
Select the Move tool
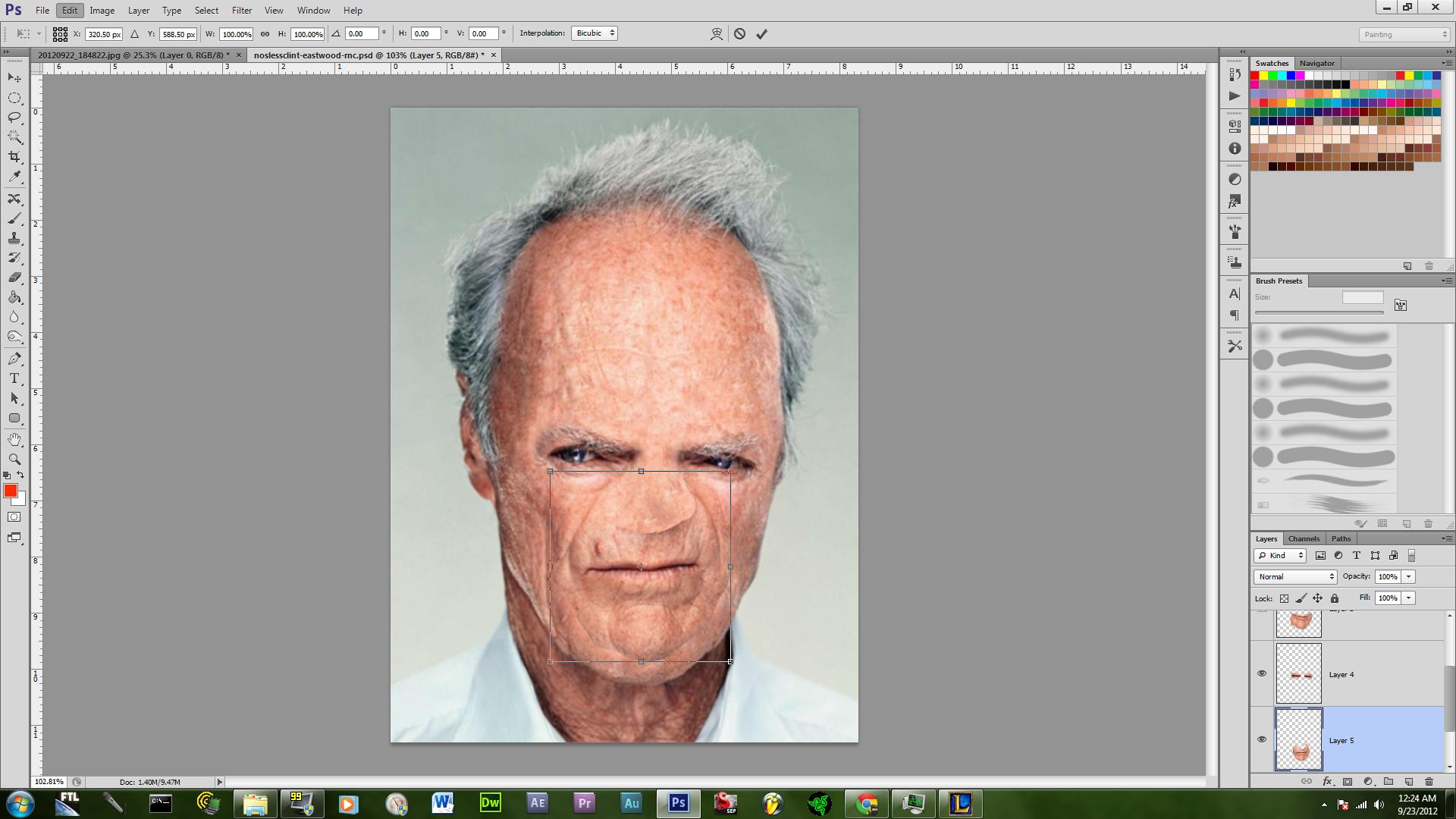(x=14, y=78)
